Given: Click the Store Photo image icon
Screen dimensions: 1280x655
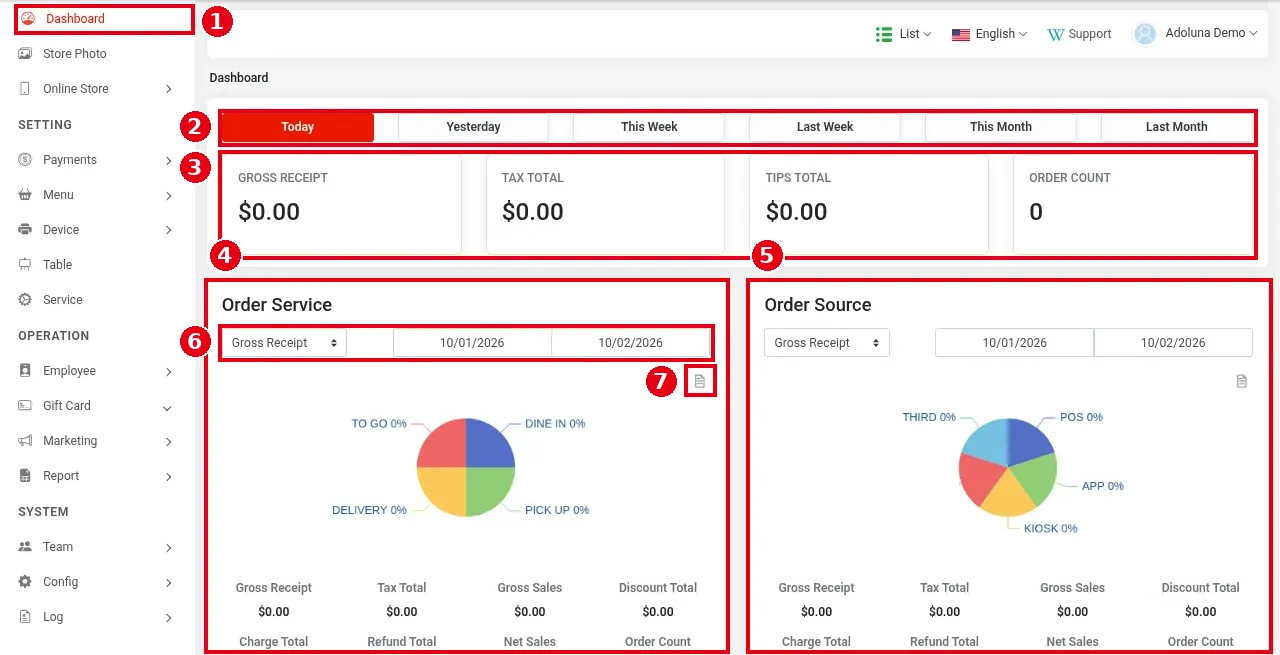Looking at the screenshot, I should pos(25,54).
